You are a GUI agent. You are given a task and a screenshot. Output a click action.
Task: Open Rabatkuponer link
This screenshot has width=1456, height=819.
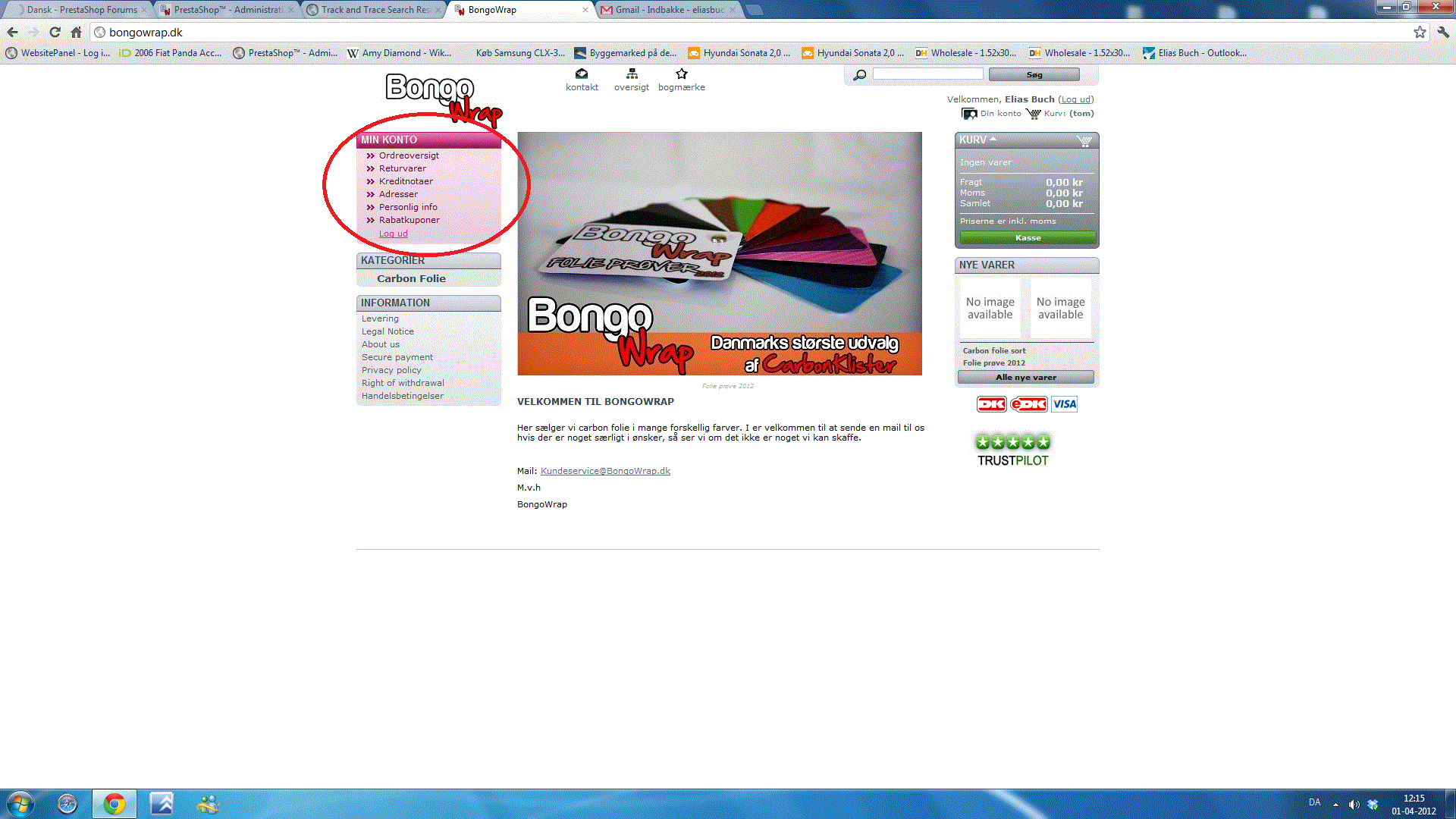click(409, 220)
